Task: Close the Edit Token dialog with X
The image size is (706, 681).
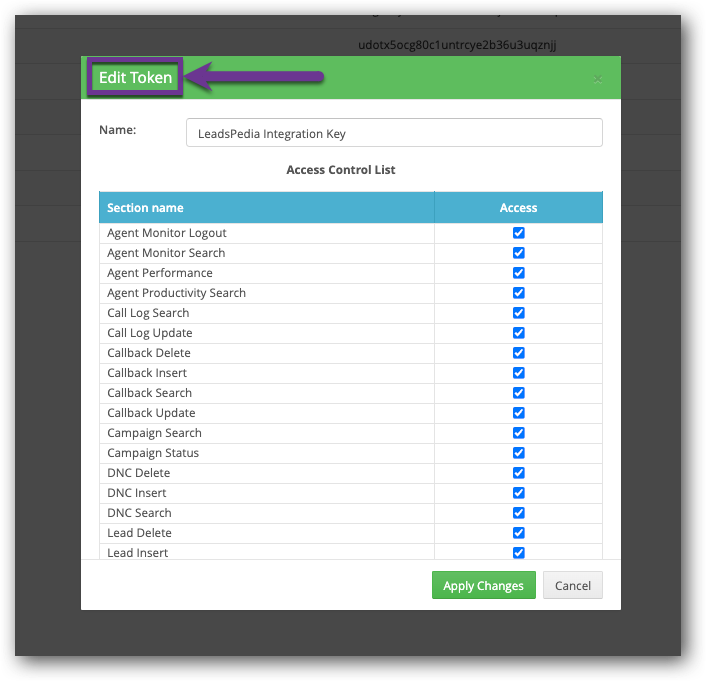Action: click(597, 79)
